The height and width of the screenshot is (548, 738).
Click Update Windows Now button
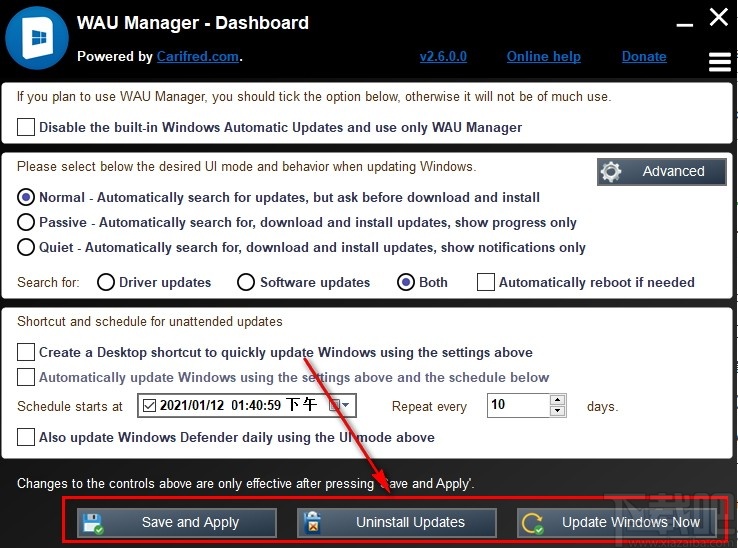point(617,523)
